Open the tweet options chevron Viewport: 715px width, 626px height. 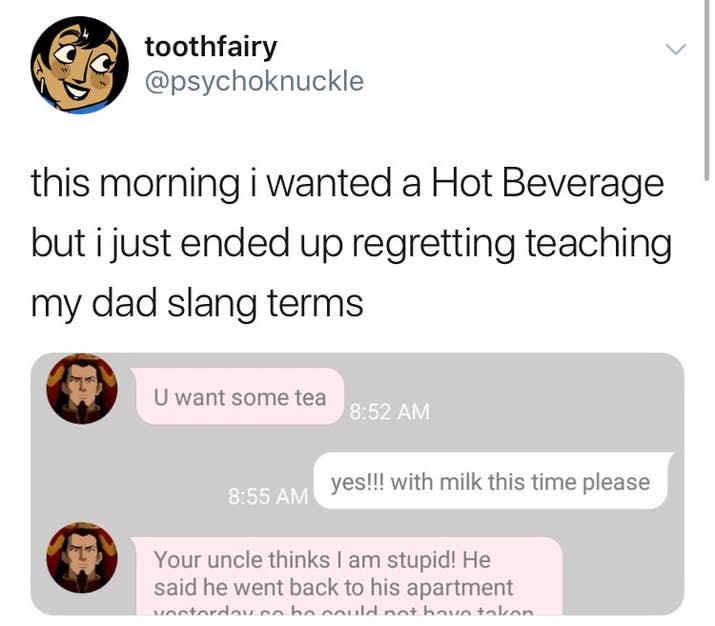(x=675, y=49)
